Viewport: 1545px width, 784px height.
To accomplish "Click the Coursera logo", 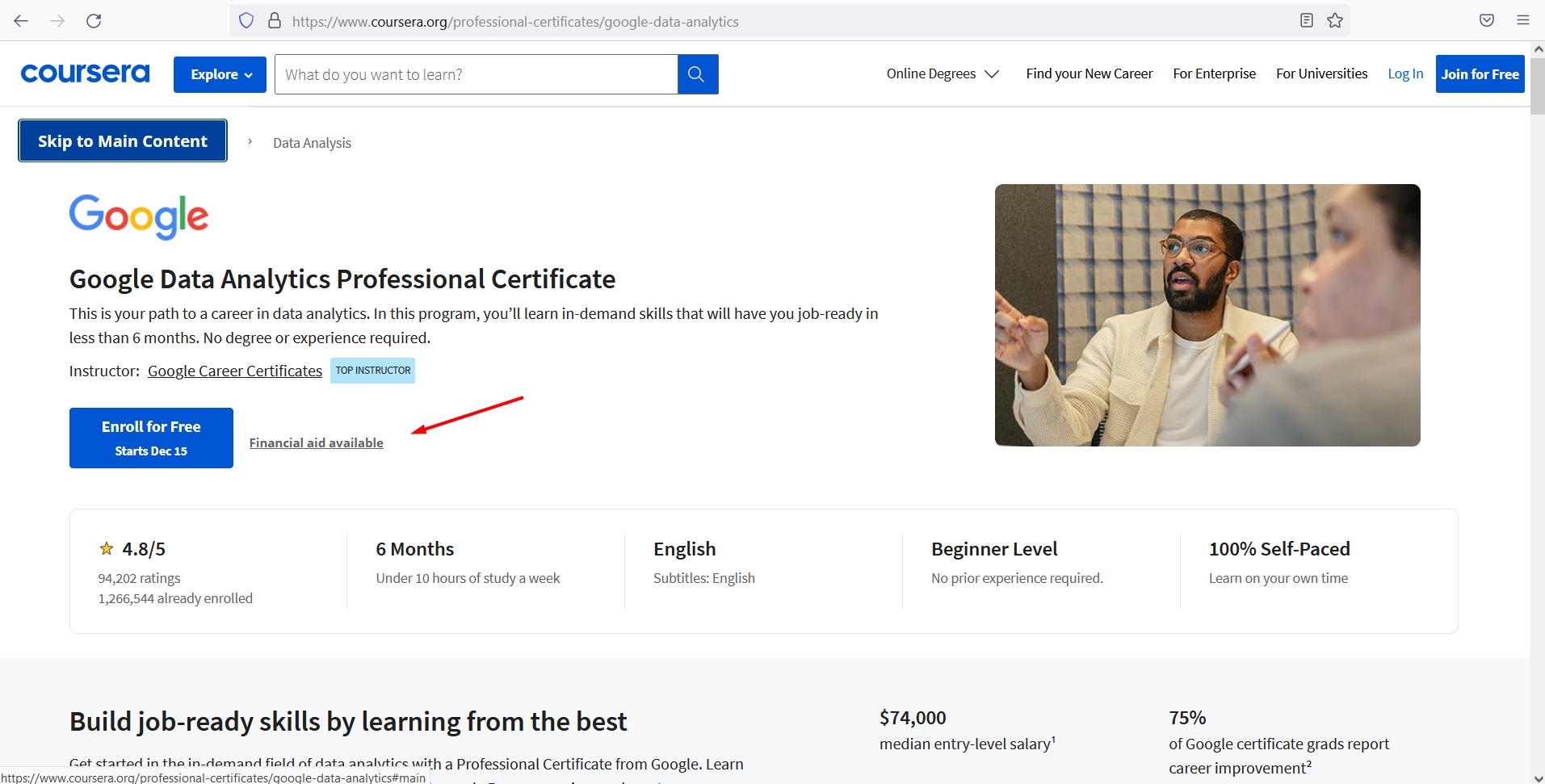I will (x=84, y=73).
